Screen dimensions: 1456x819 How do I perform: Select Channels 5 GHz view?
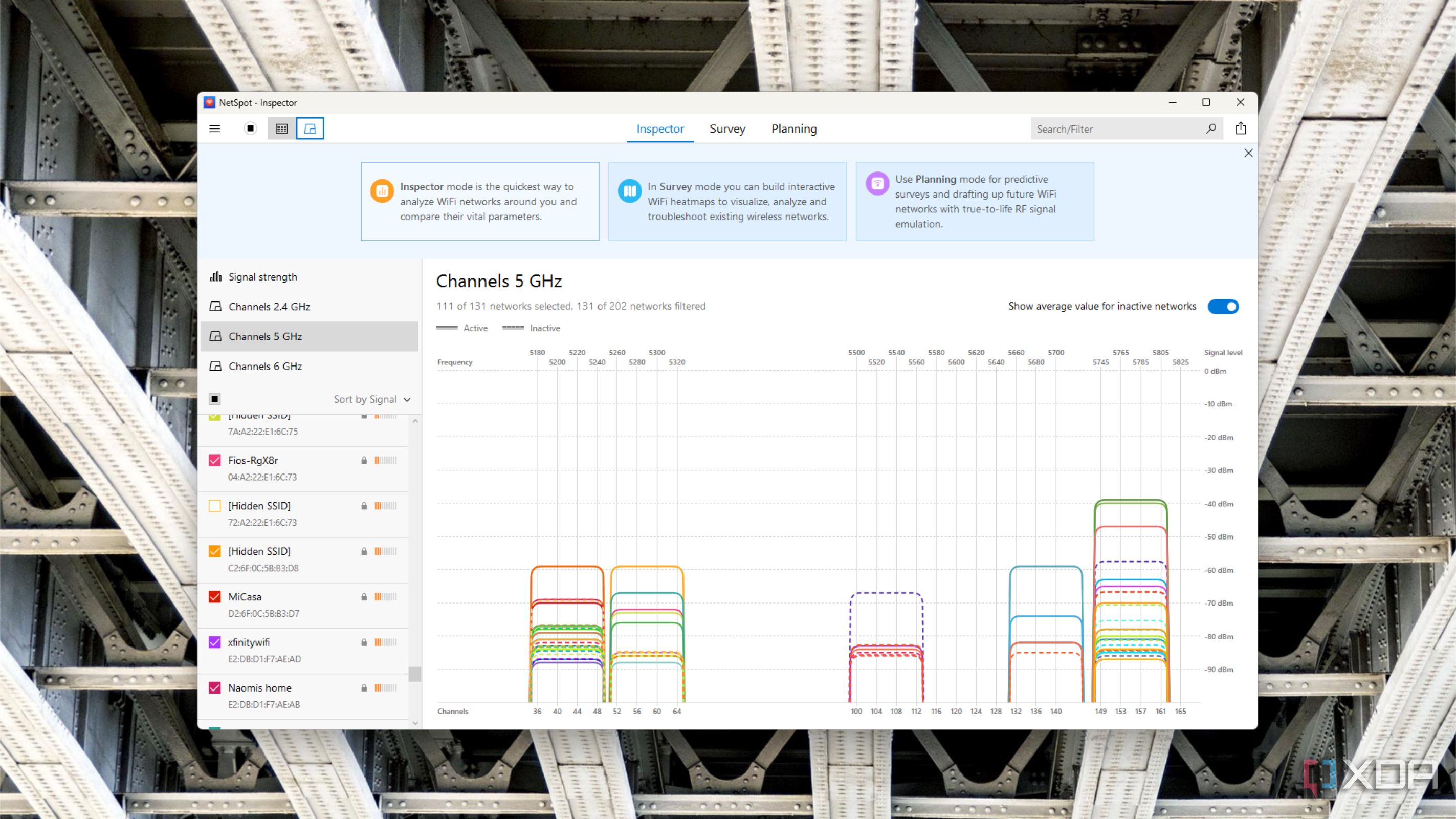tap(309, 336)
